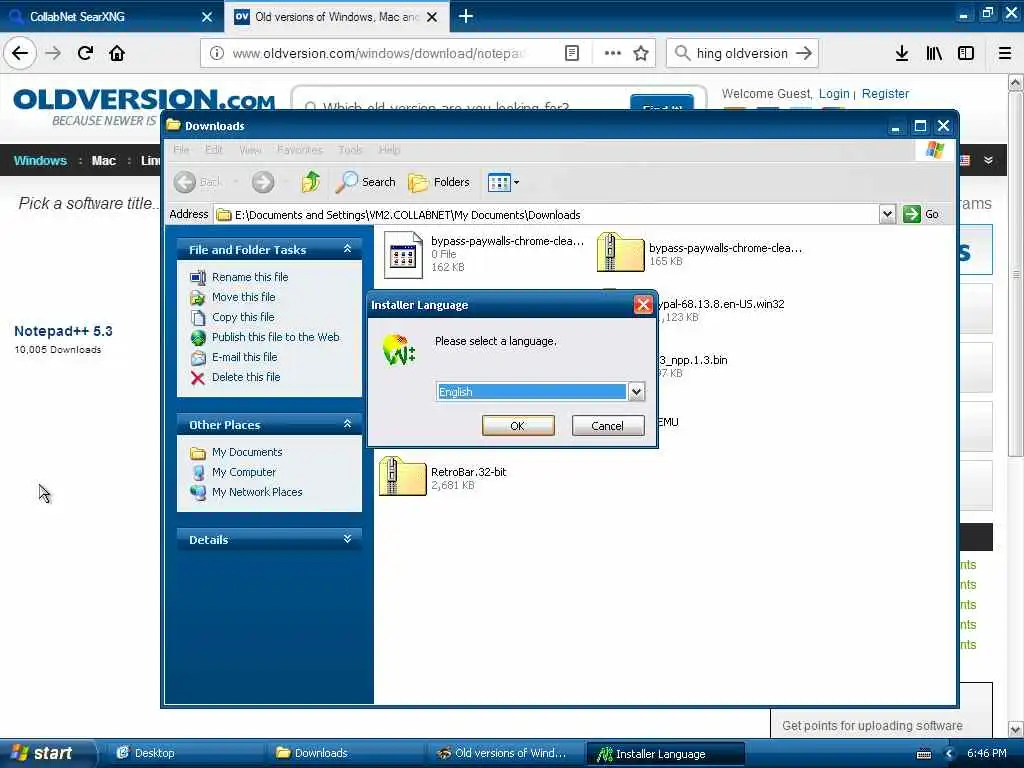Switch to Downloads taskbar button
1024x768 pixels.
(x=344, y=753)
